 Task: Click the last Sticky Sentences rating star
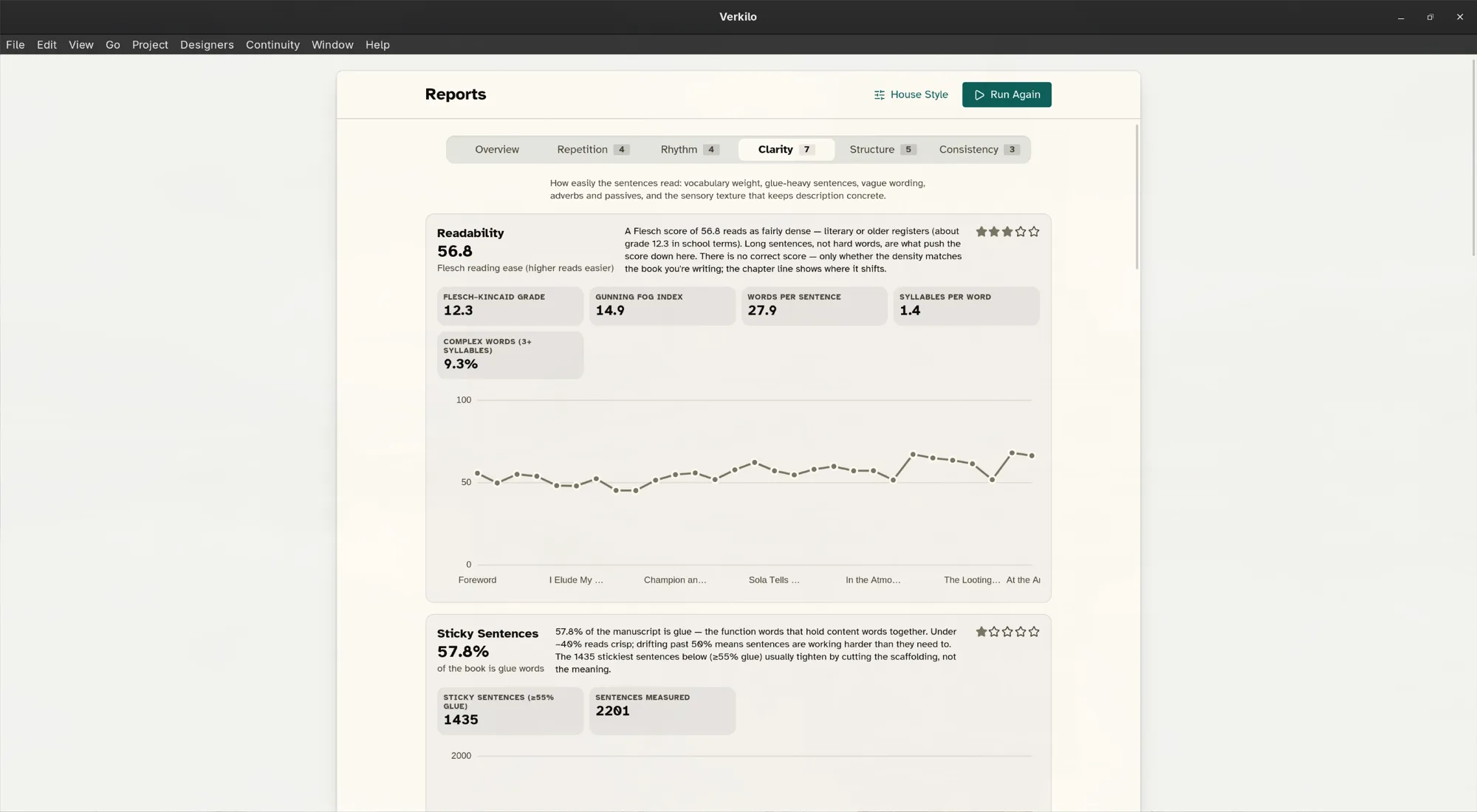[x=1034, y=632]
